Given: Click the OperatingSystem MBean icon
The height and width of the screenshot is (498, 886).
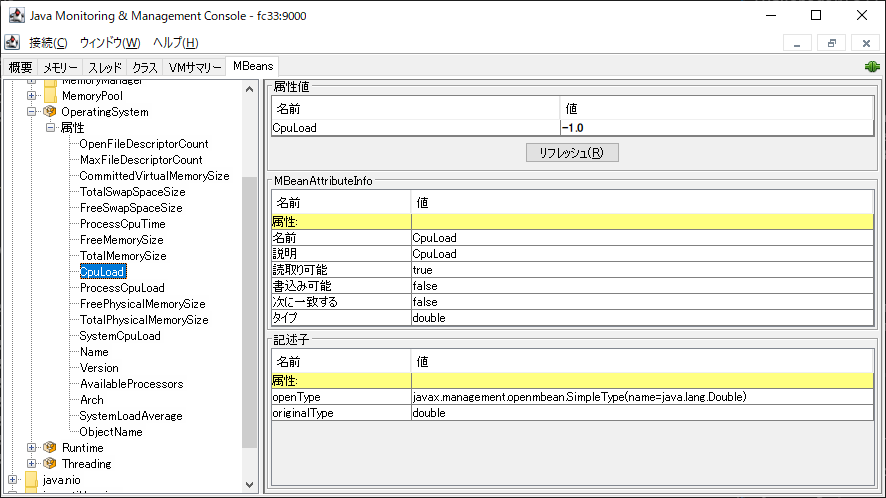Looking at the screenshot, I should [x=50, y=112].
